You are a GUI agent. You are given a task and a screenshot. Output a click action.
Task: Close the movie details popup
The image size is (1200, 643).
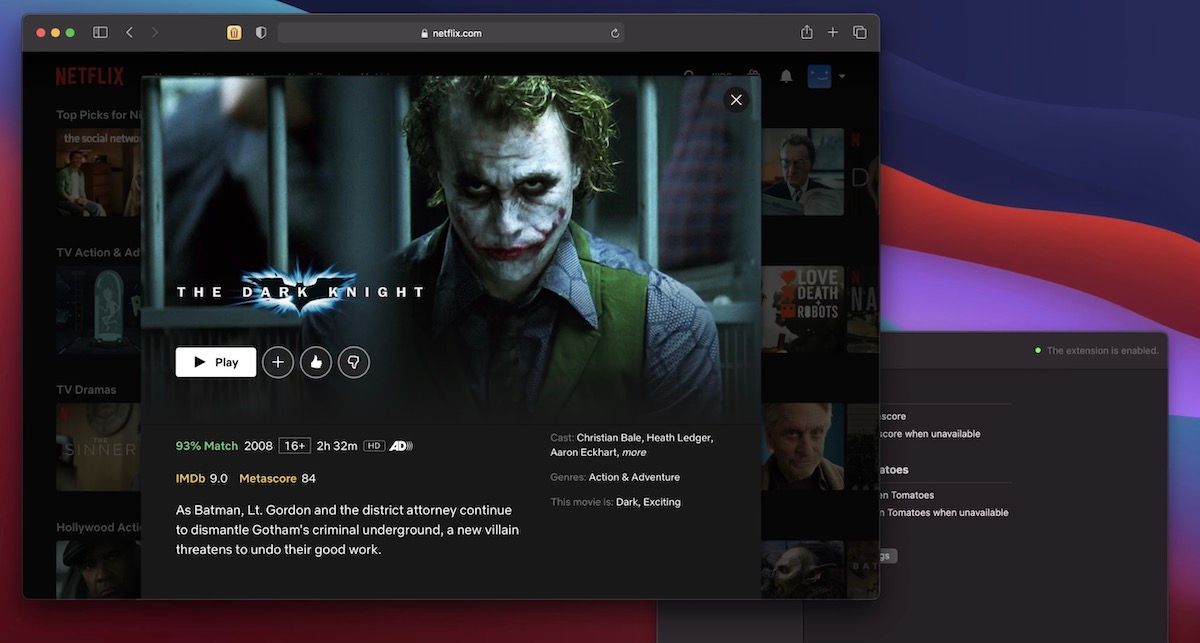[736, 100]
